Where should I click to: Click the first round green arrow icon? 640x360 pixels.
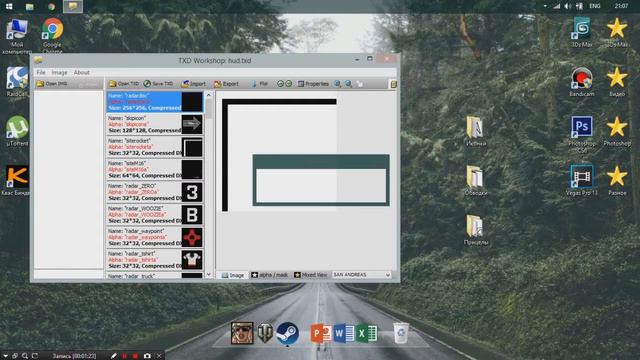[x=280, y=84]
